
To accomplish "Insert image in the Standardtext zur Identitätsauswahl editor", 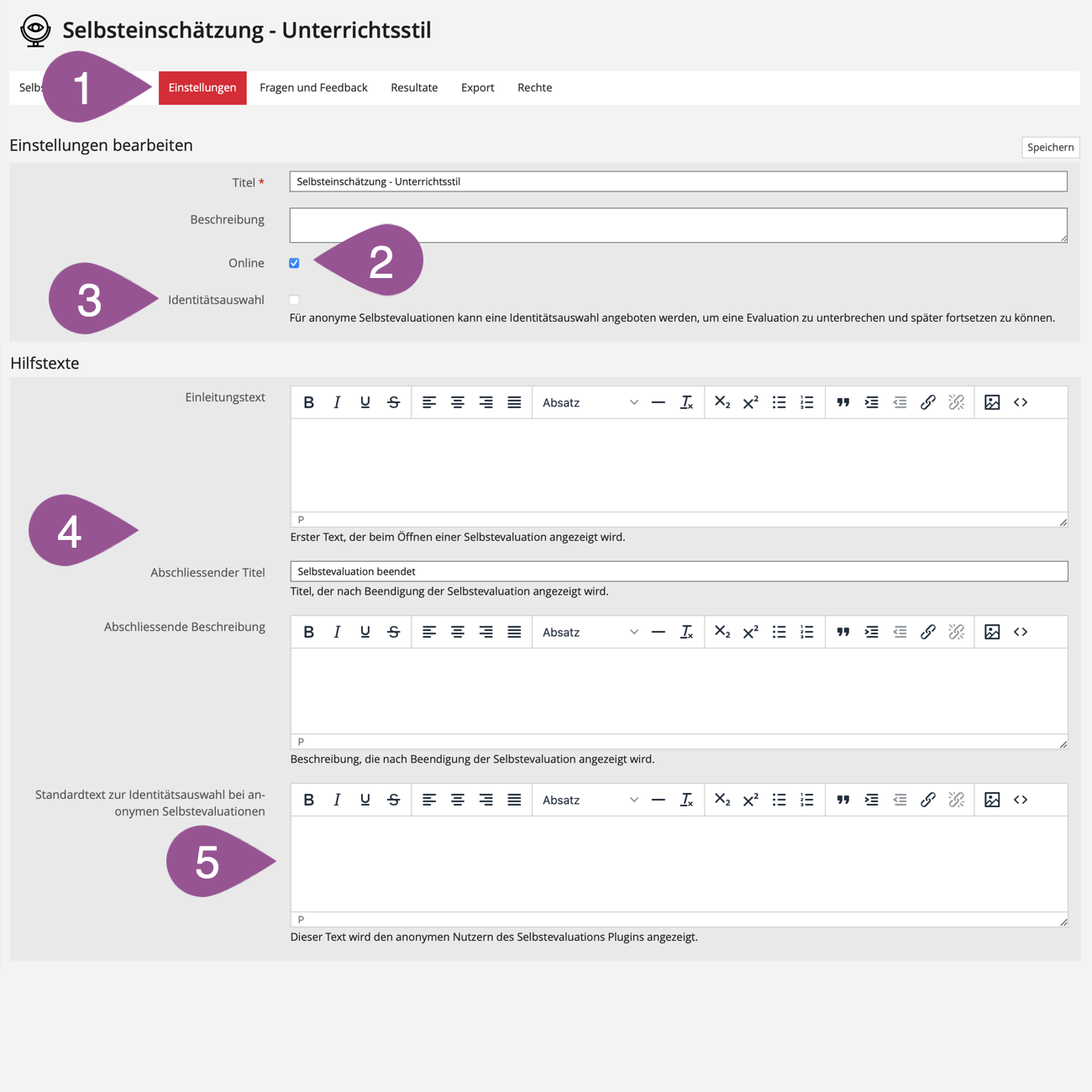I will coord(992,800).
